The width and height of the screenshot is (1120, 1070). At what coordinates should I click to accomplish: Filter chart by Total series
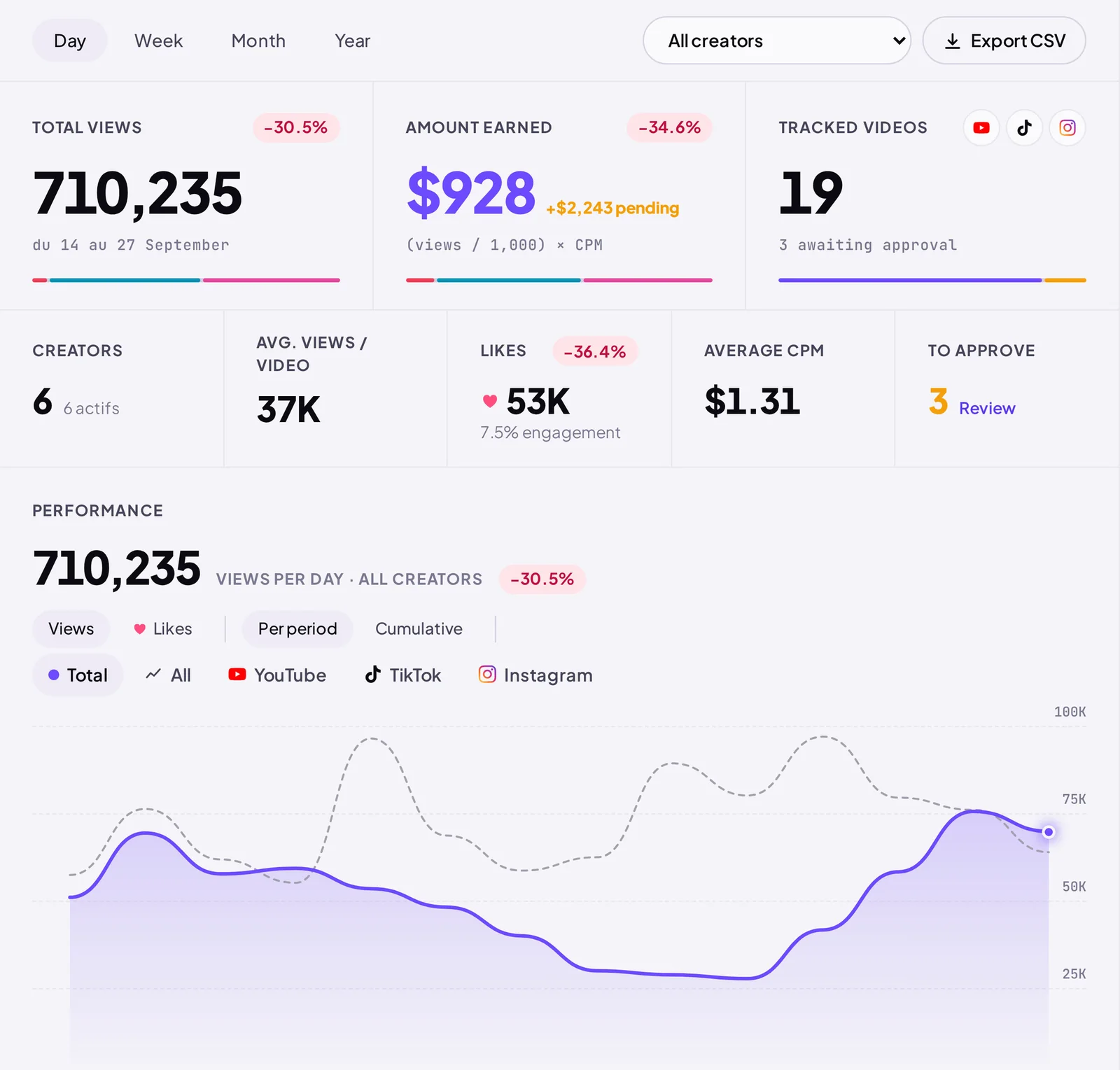(x=78, y=675)
